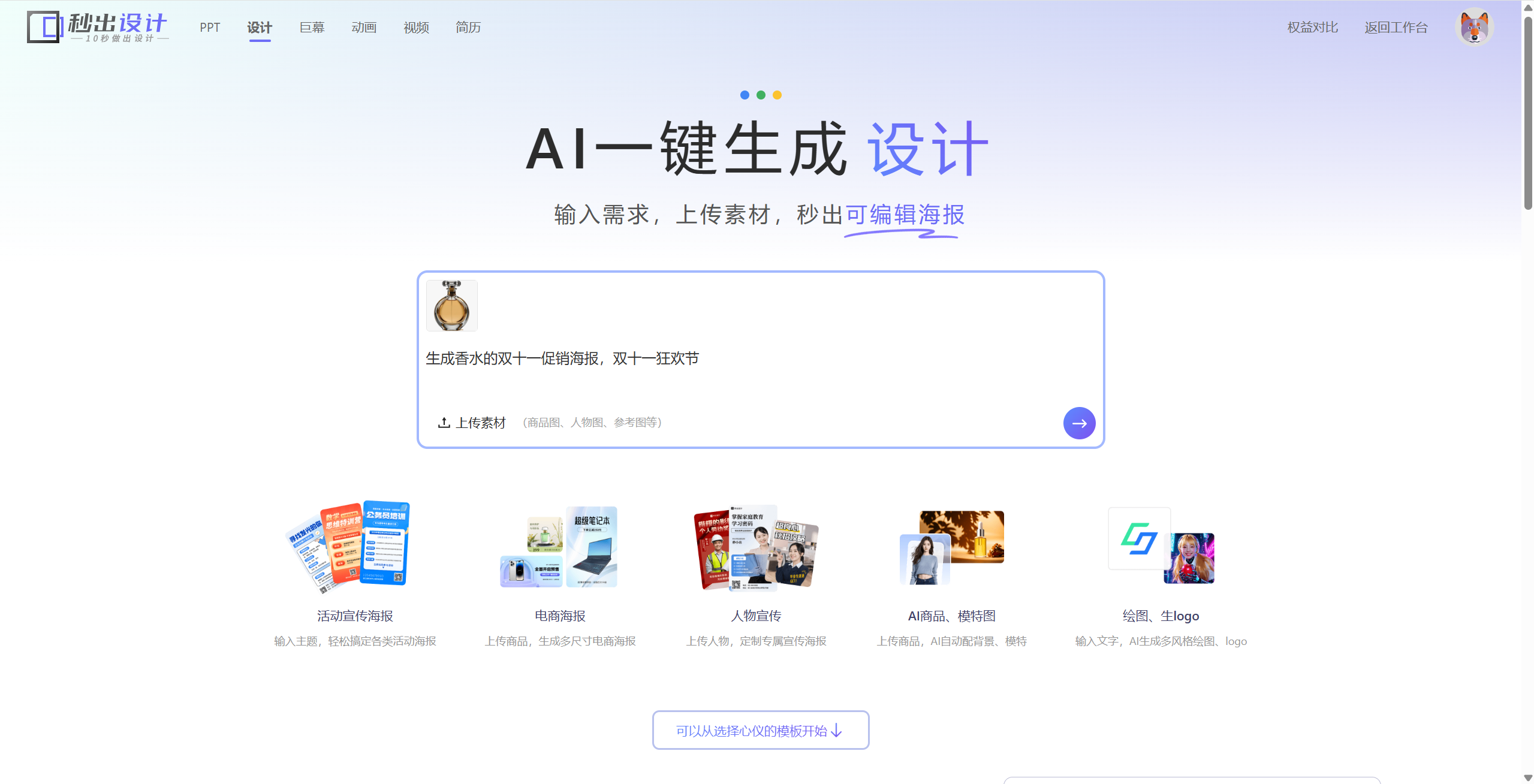
Task: Click into the prompt text about 双十一促销海报
Action: [x=562, y=358]
